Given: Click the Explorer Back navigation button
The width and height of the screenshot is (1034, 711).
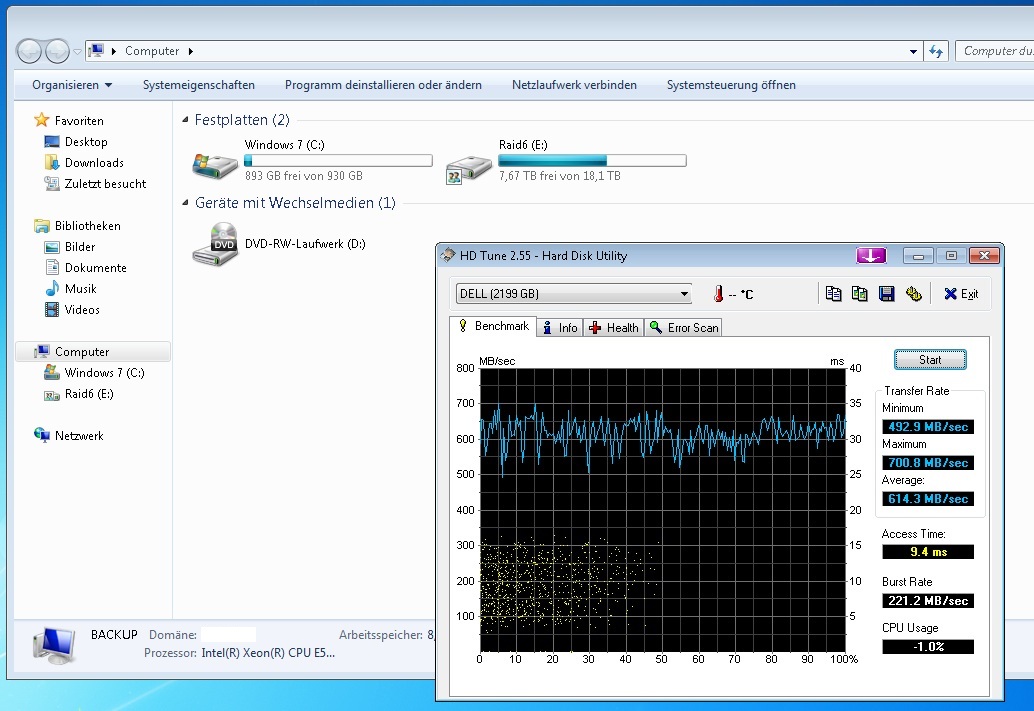Looking at the screenshot, I should (x=29, y=51).
